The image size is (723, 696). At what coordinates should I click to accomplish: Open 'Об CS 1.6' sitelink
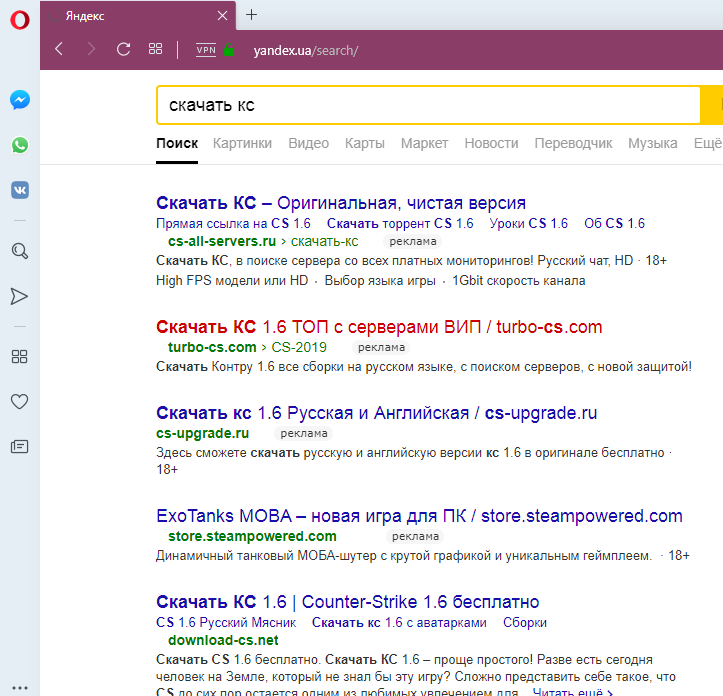(614, 223)
